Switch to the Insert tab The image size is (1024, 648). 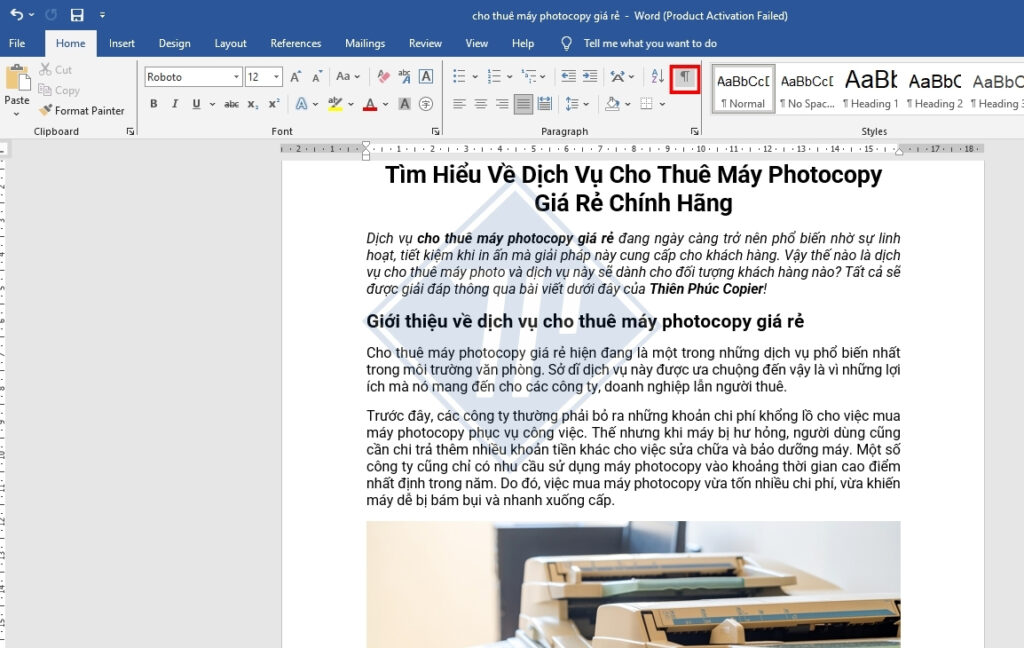(x=121, y=43)
